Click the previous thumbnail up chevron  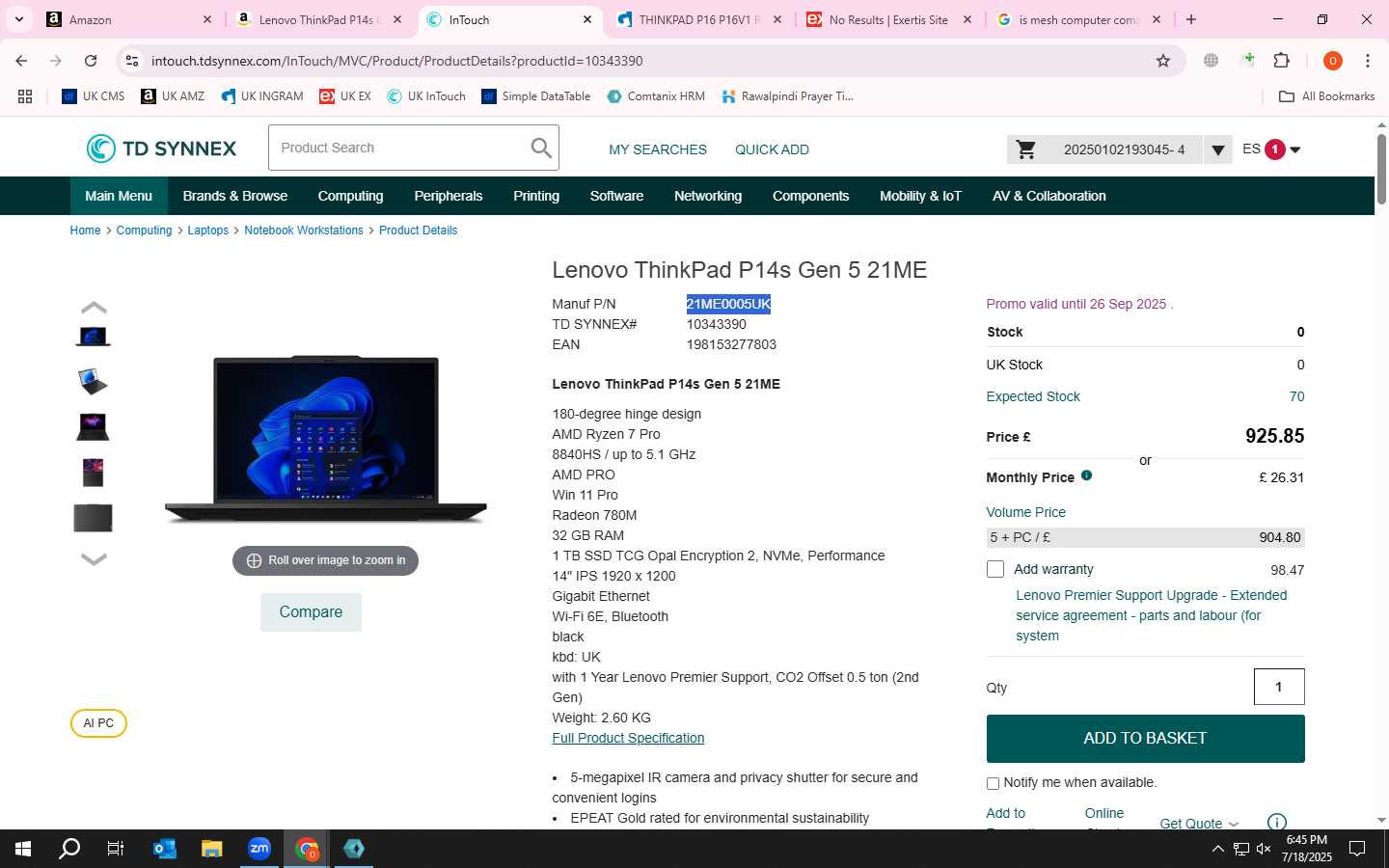pos(94,308)
